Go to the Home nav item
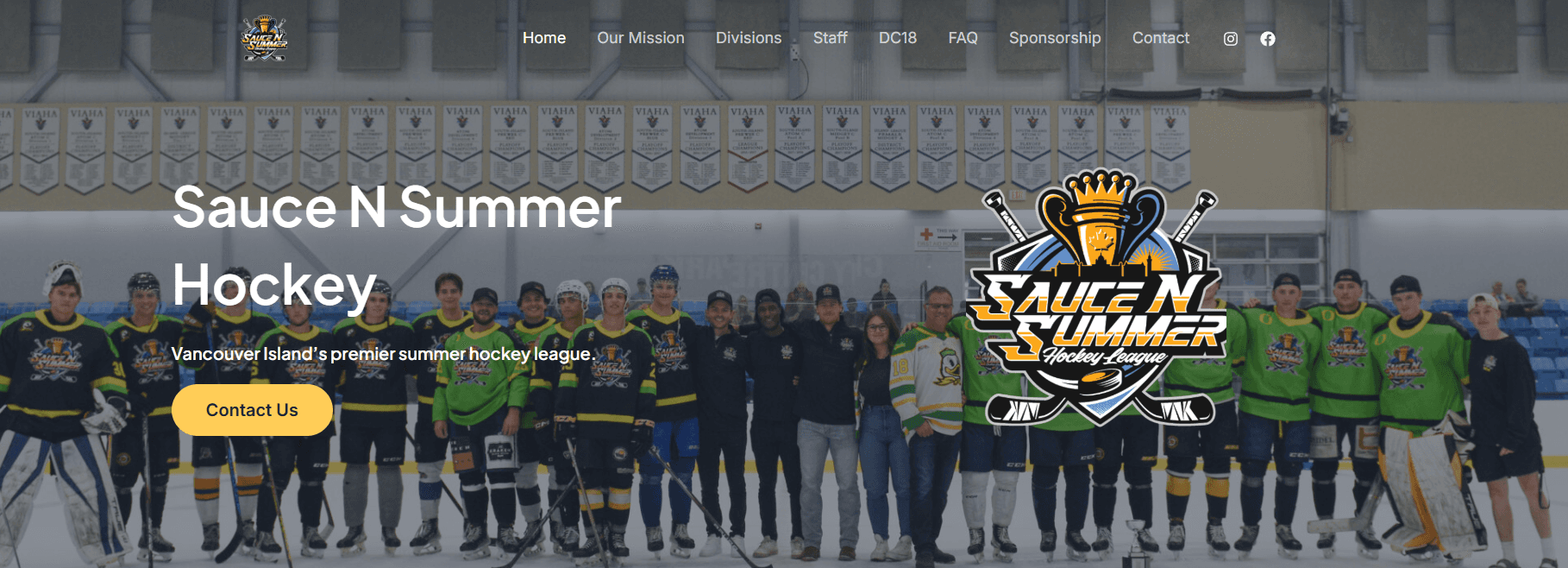The width and height of the screenshot is (1568, 568). pyautogui.click(x=544, y=38)
